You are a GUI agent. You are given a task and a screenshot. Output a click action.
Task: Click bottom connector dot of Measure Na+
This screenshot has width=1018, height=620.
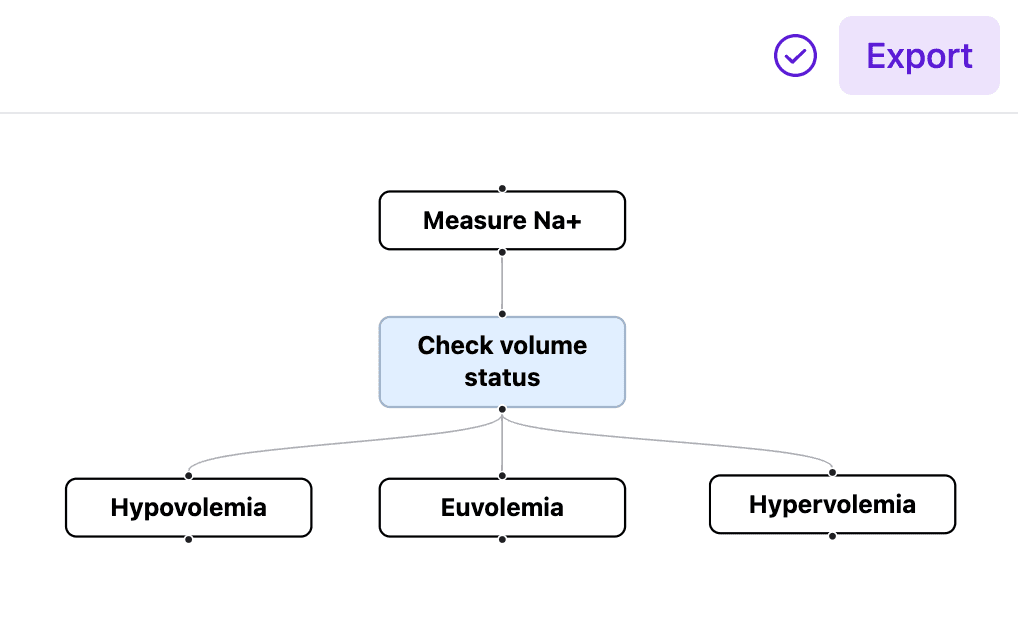click(x=502, y=252)
